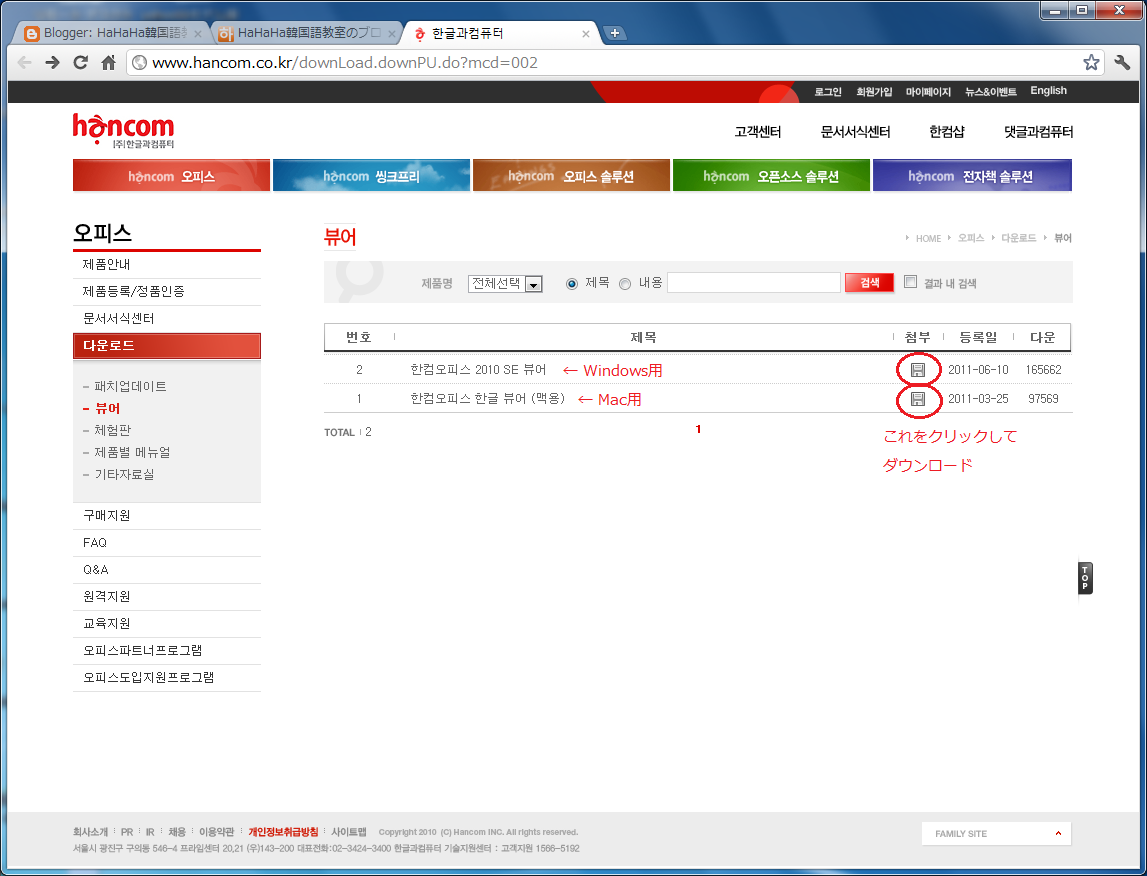Click the browser Back arrow
This screenshot has width=1147, height=876.
tap(24, 63)
